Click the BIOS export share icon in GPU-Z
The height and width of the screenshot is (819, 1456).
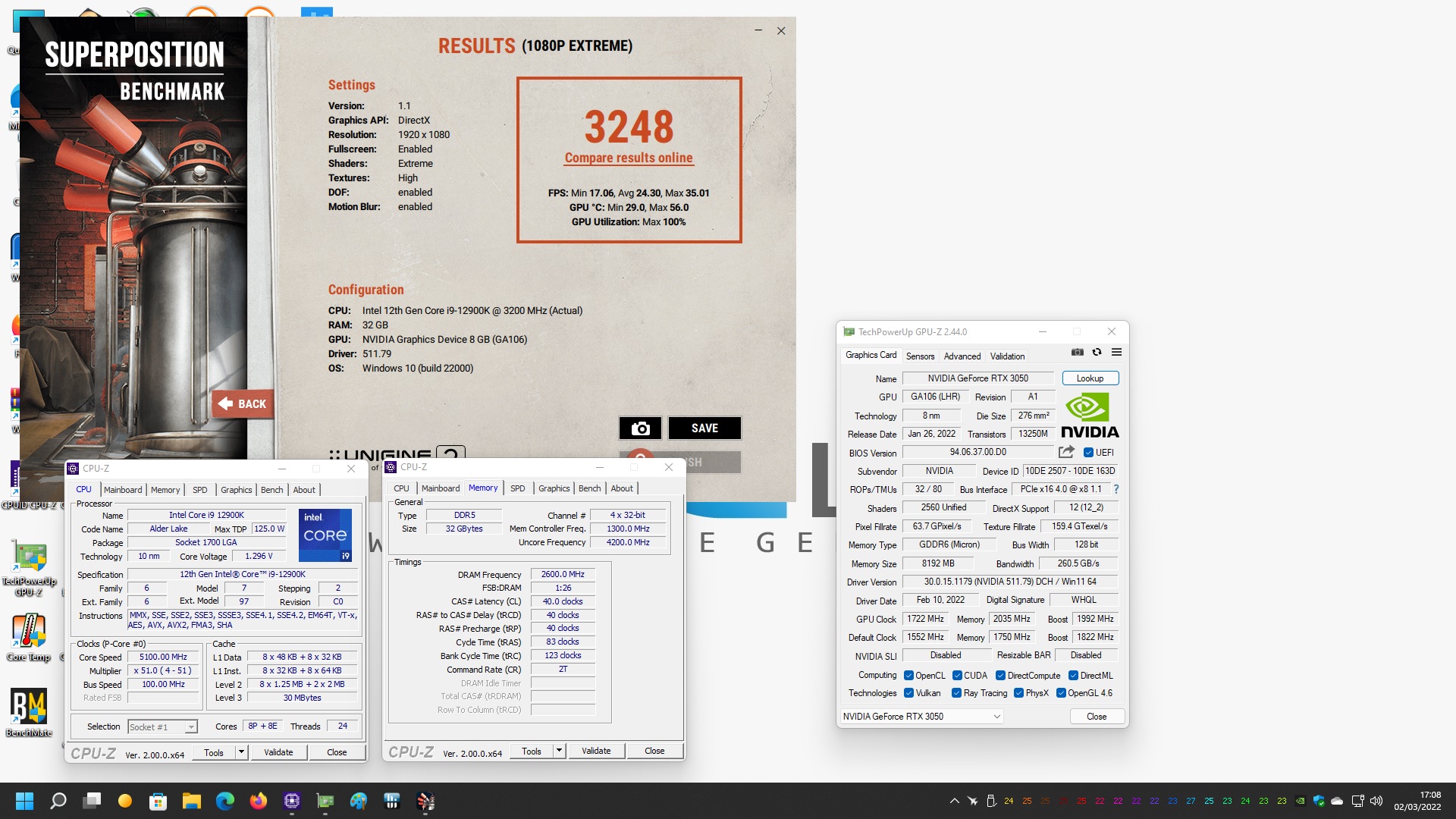(1066, 452)
